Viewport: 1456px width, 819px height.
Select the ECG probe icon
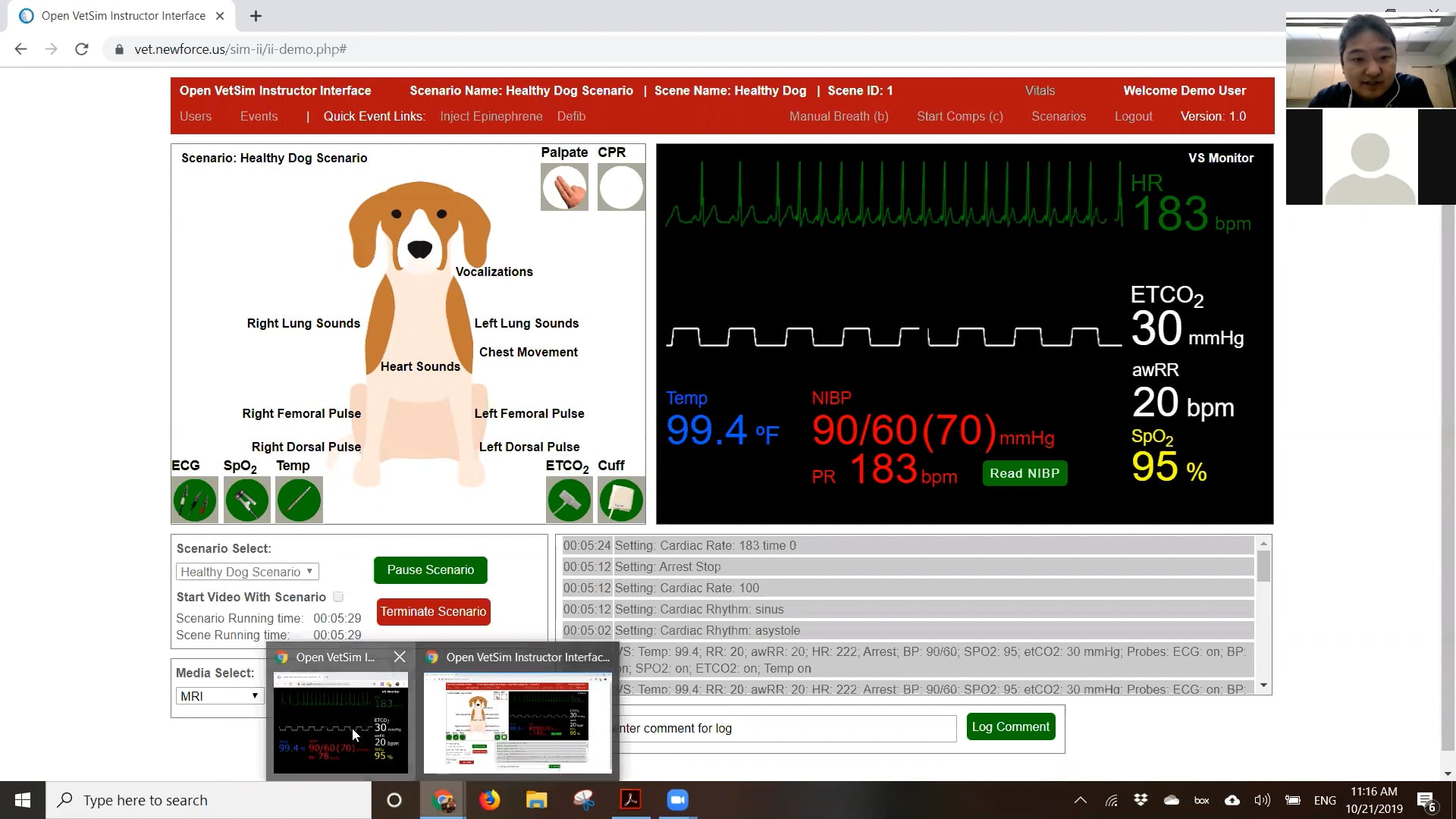click(194, 500)
